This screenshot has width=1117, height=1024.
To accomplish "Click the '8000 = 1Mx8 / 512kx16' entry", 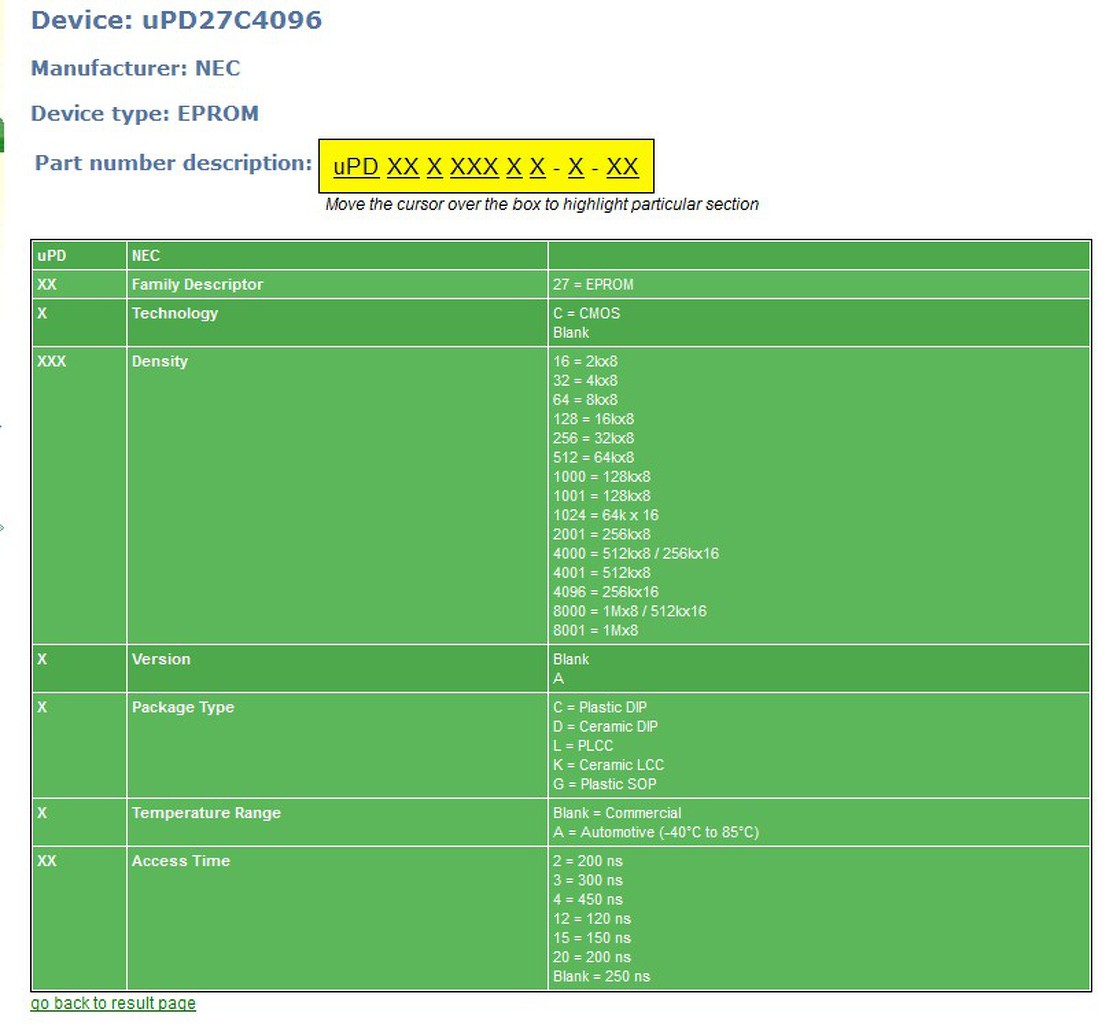I will (630, 611).
